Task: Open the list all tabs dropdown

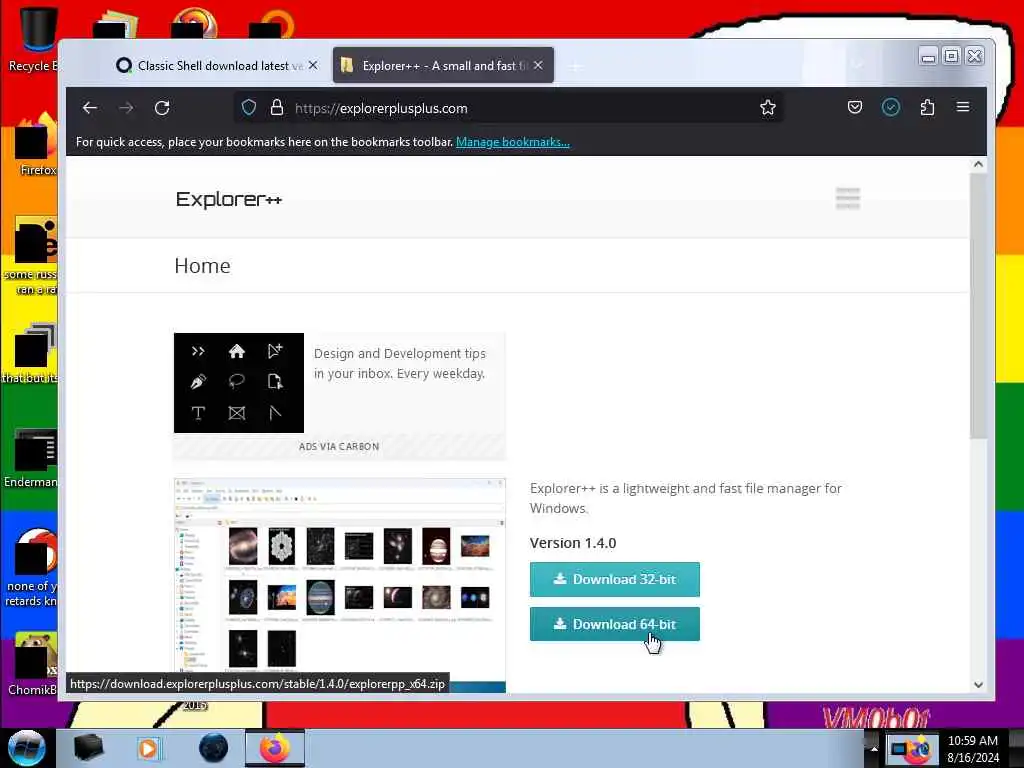Action: pos(857,65)
